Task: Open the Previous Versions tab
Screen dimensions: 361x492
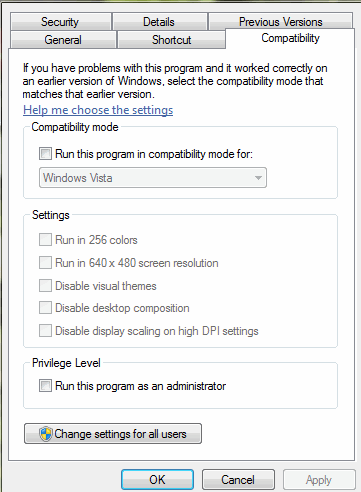Action: [x=280, y=22]
